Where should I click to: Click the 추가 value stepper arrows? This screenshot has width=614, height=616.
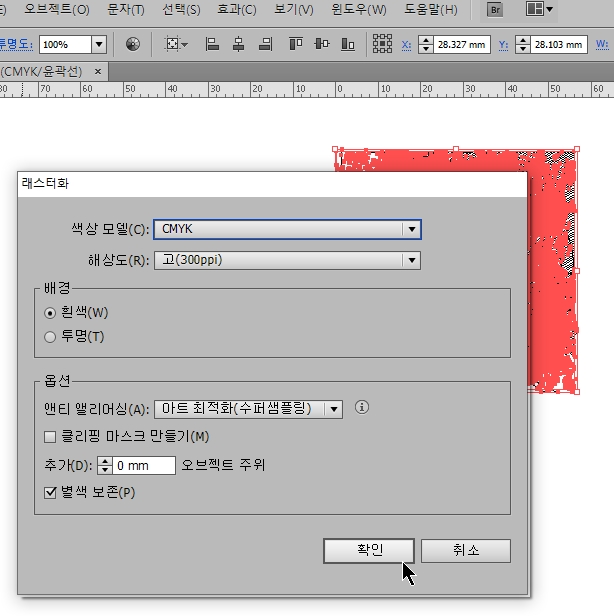click(105, 466)
